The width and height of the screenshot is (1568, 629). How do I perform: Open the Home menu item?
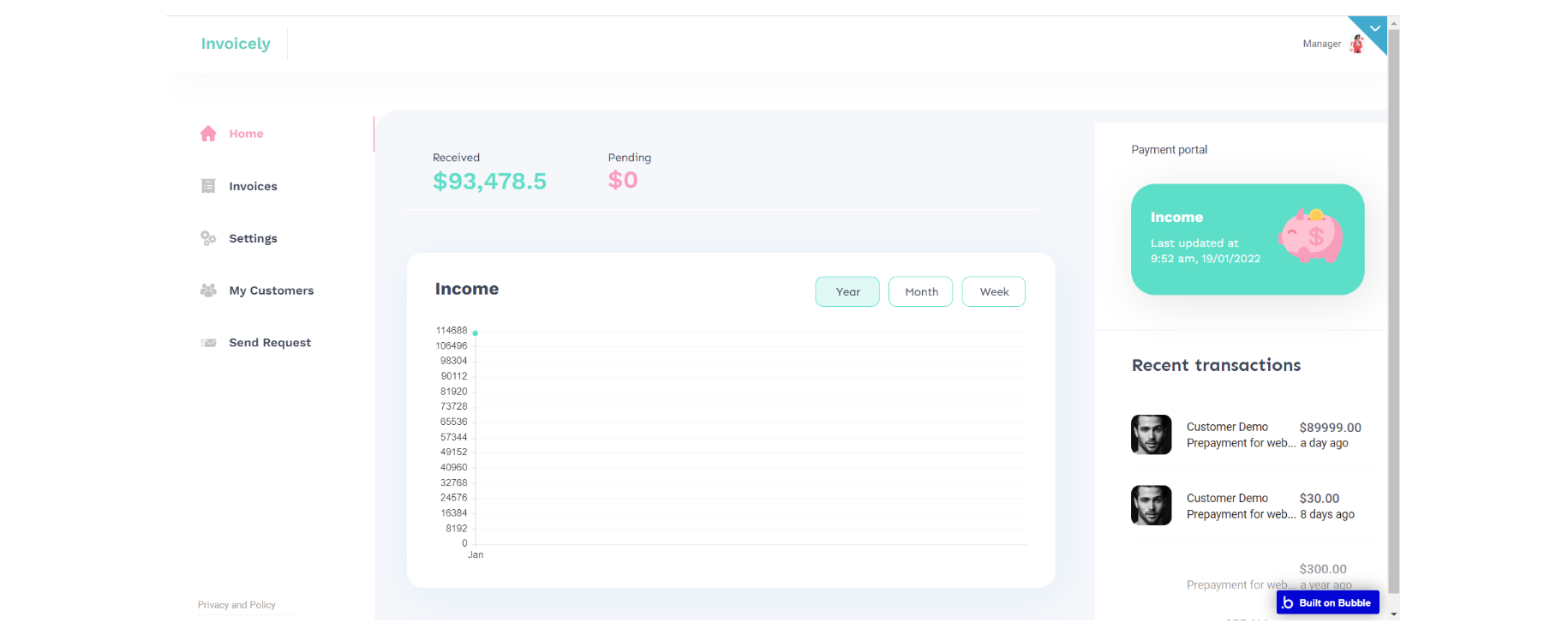click(x=246, y=134)
